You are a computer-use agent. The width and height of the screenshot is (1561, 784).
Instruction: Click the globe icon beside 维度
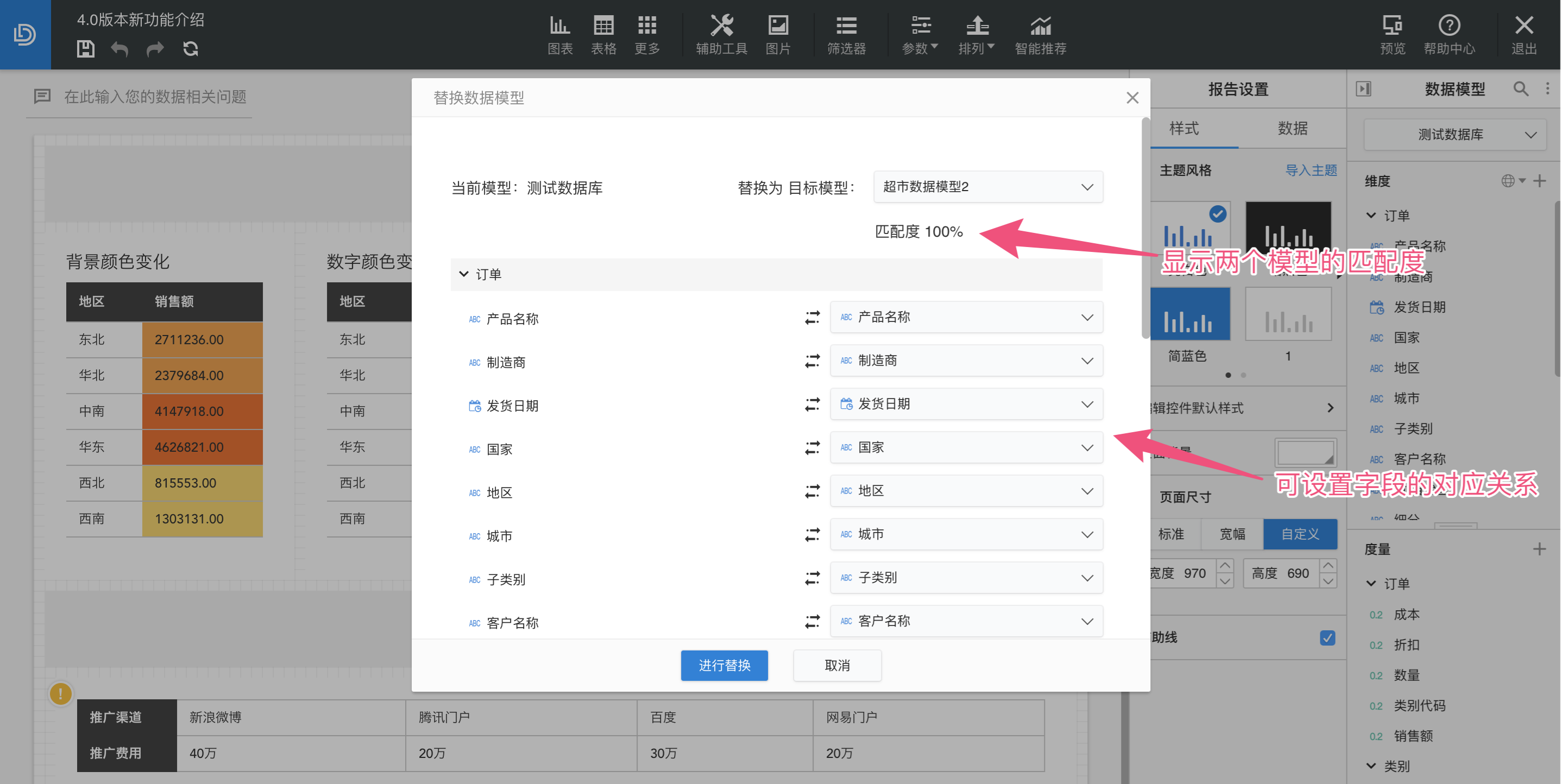[x=1508, y=181]
